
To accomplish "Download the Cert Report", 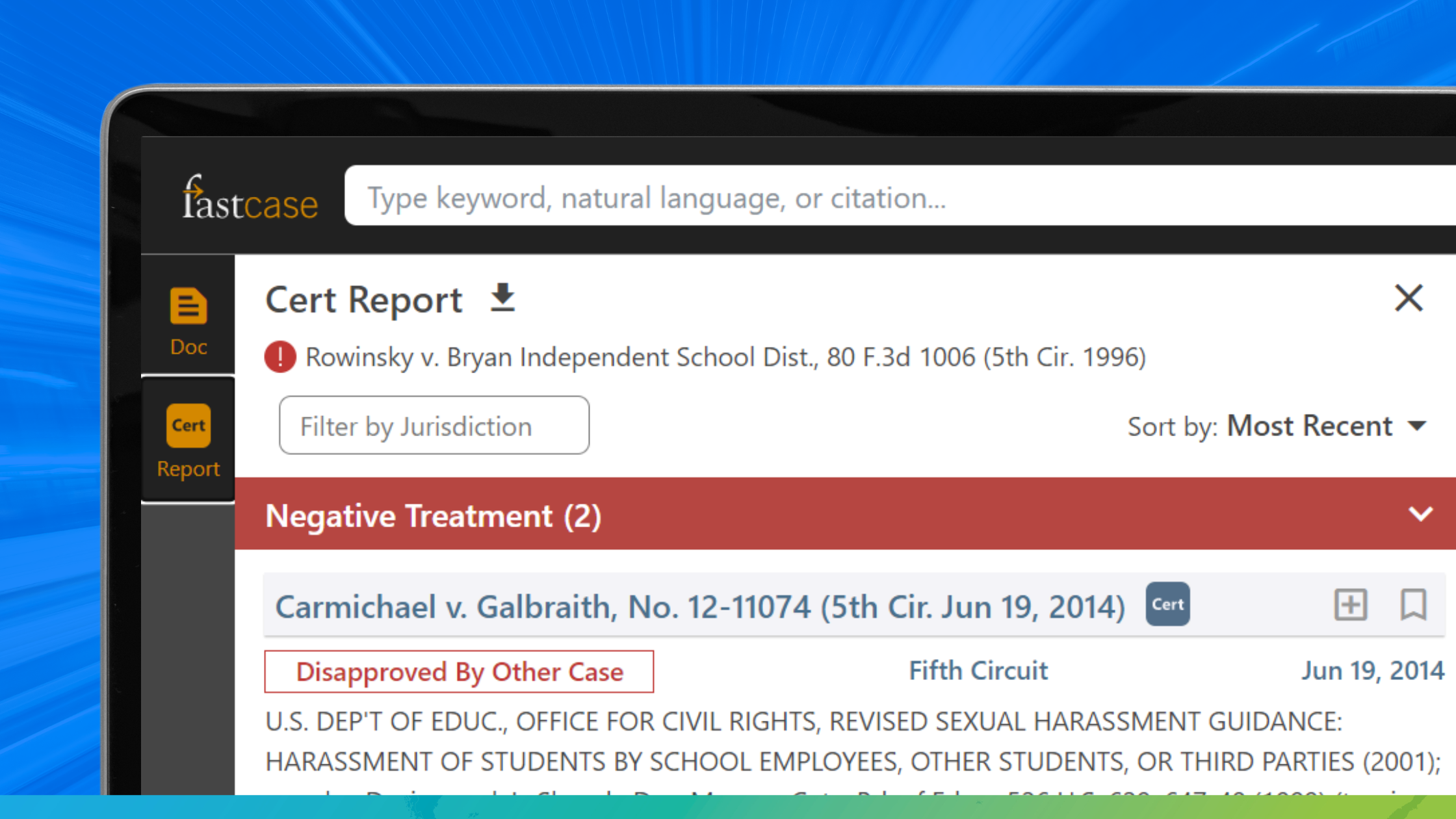I will pos(502,298).
